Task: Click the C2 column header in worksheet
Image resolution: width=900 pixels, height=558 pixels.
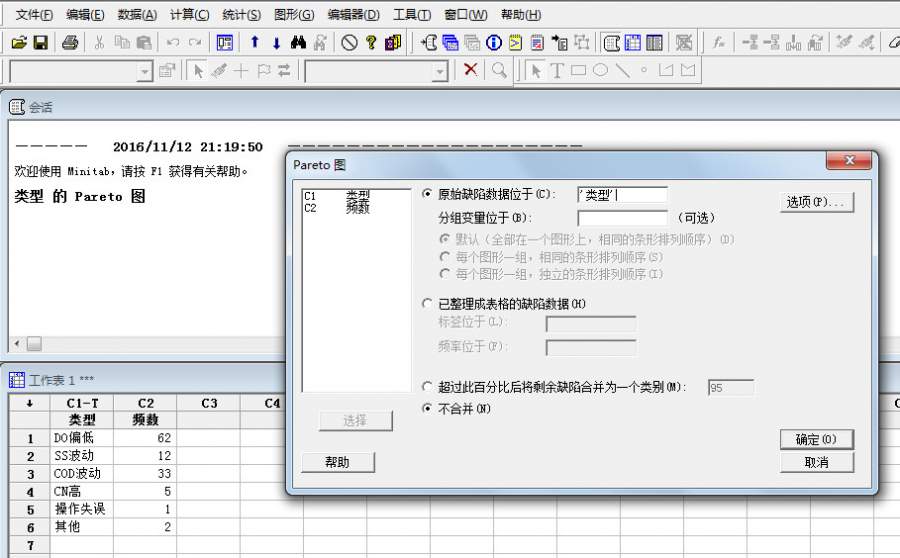Action: (x=145, y=403)
